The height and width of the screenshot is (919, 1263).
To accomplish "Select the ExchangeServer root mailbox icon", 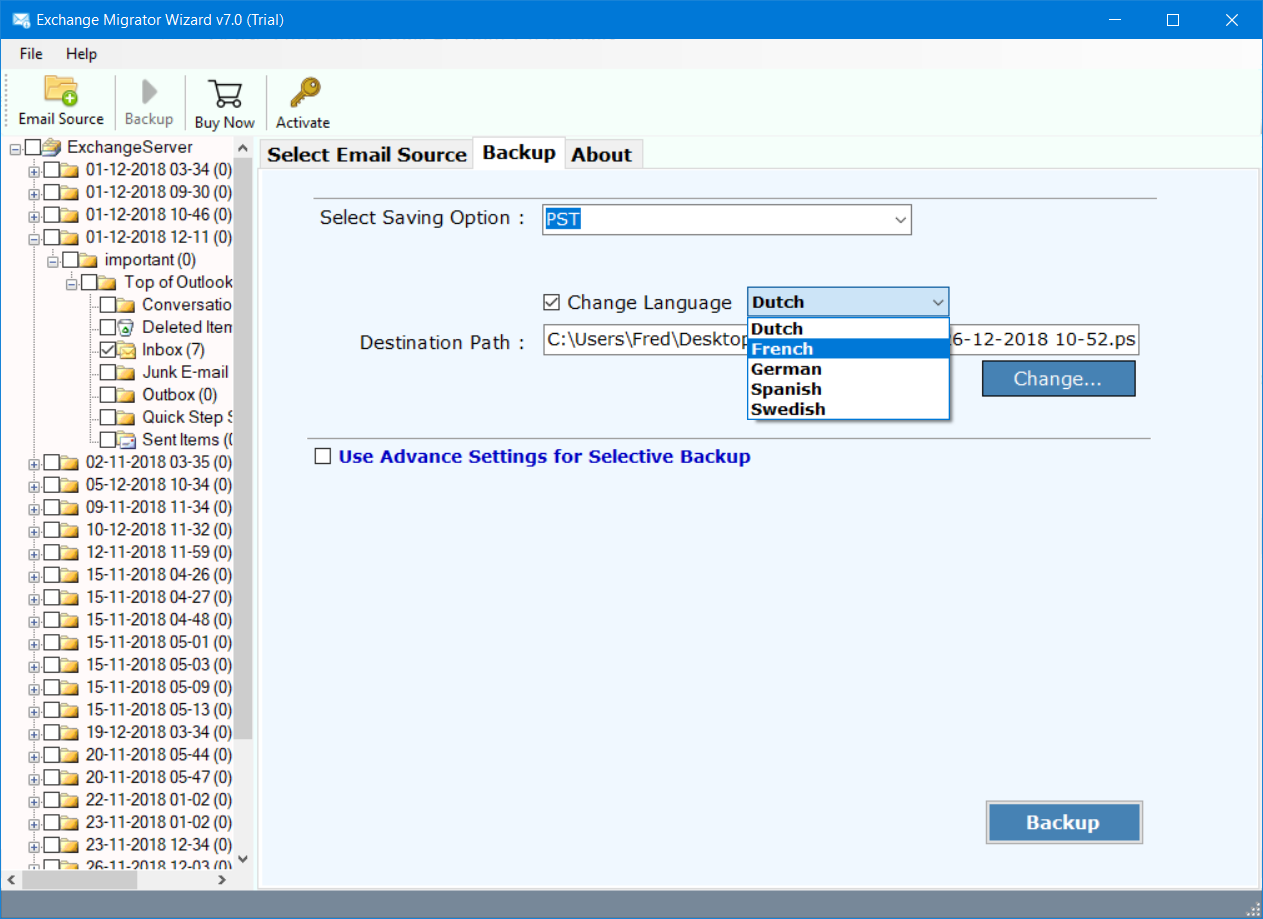I will pos(52,147).
